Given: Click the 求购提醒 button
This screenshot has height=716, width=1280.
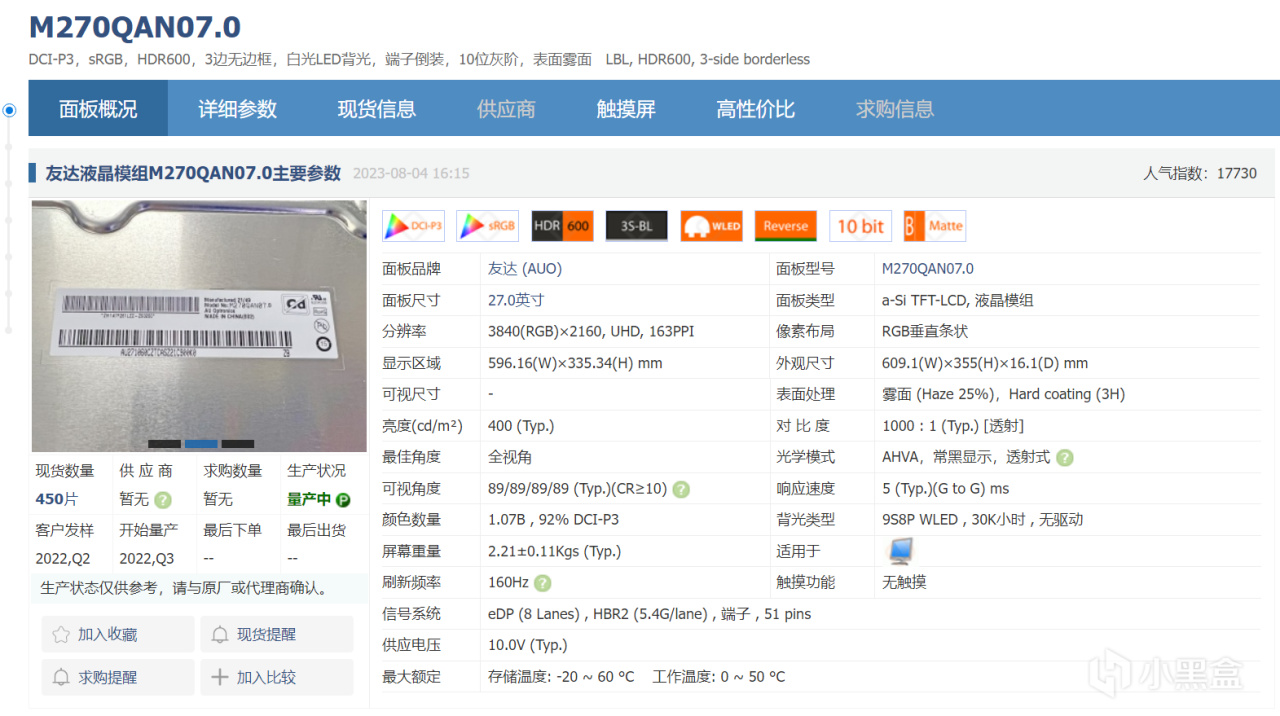Looking at the screenshot, I should coord(118,678).
